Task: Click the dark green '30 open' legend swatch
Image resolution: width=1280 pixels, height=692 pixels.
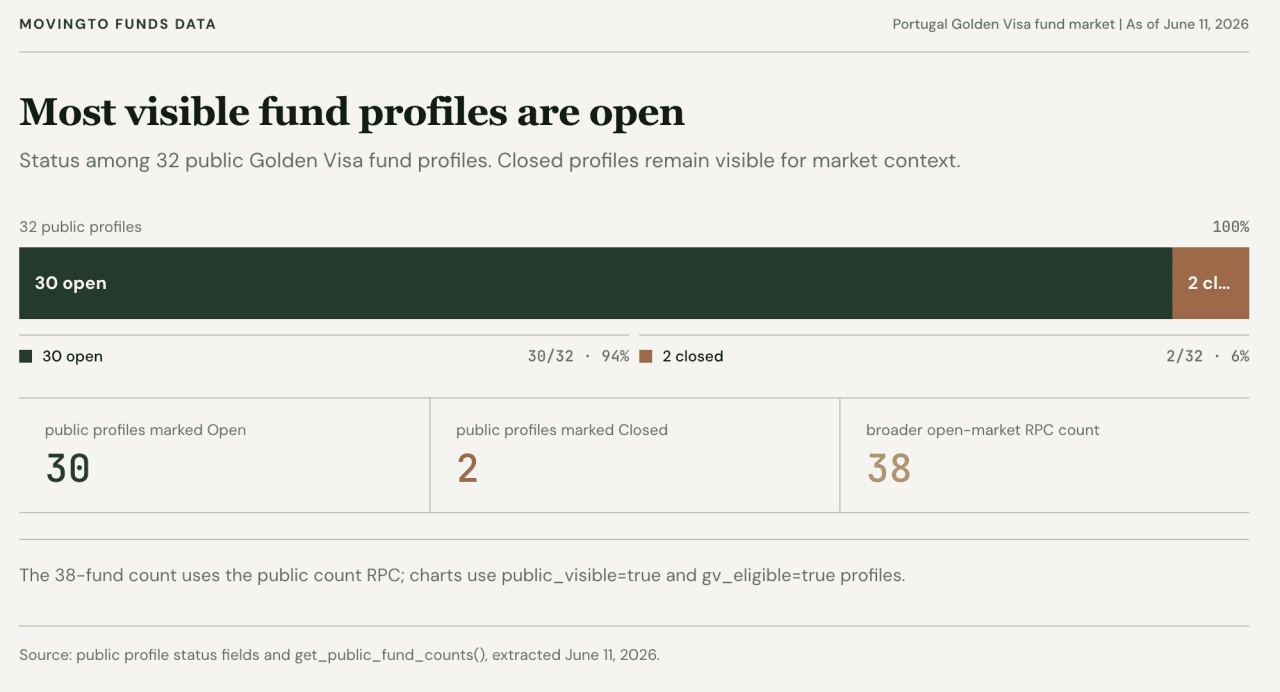Action: 26,356
